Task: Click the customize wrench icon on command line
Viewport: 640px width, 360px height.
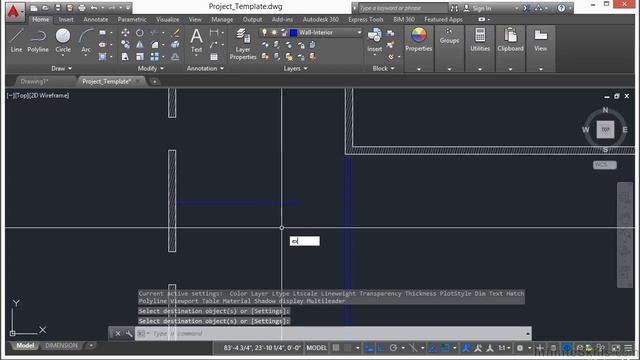Action: click(129, 334)
